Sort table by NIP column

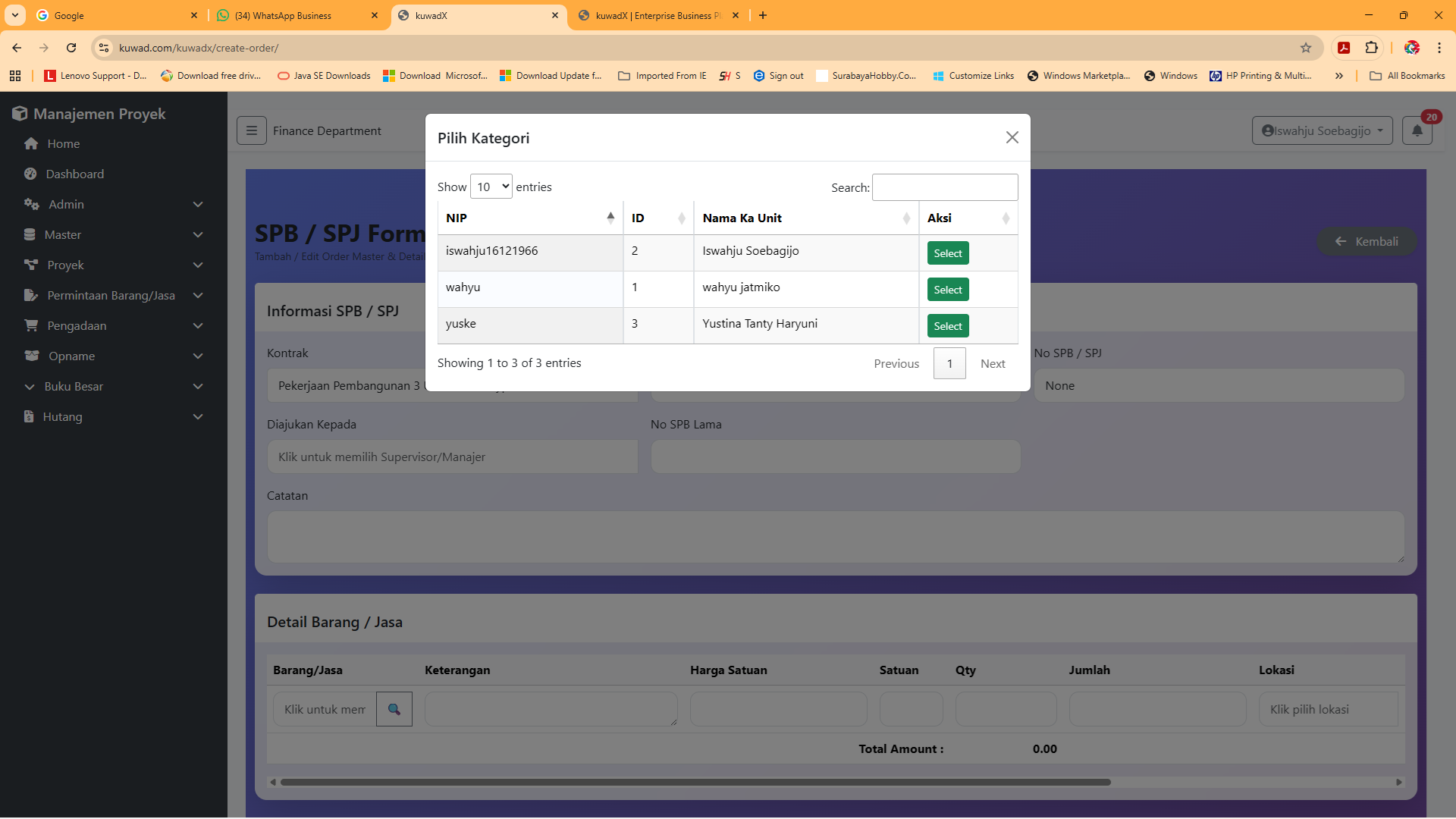click(x=530, y=218)
